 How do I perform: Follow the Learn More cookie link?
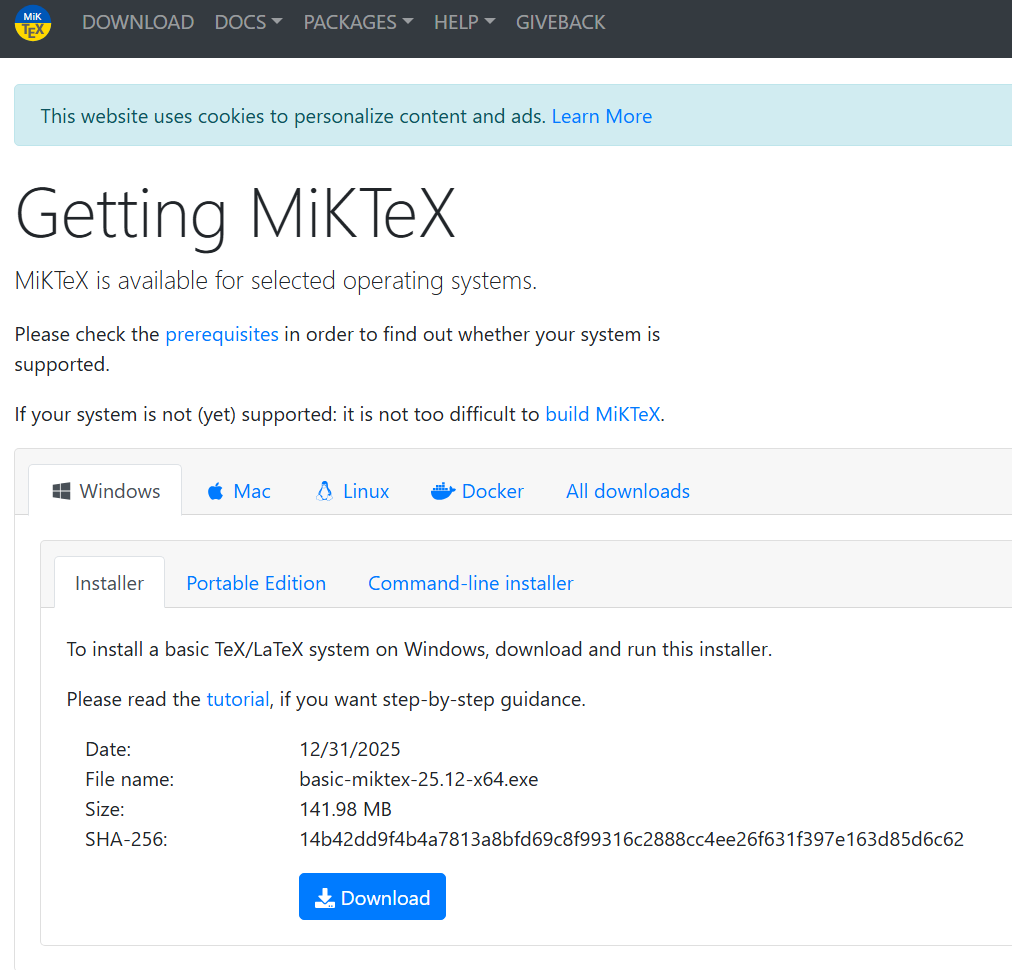602,116
